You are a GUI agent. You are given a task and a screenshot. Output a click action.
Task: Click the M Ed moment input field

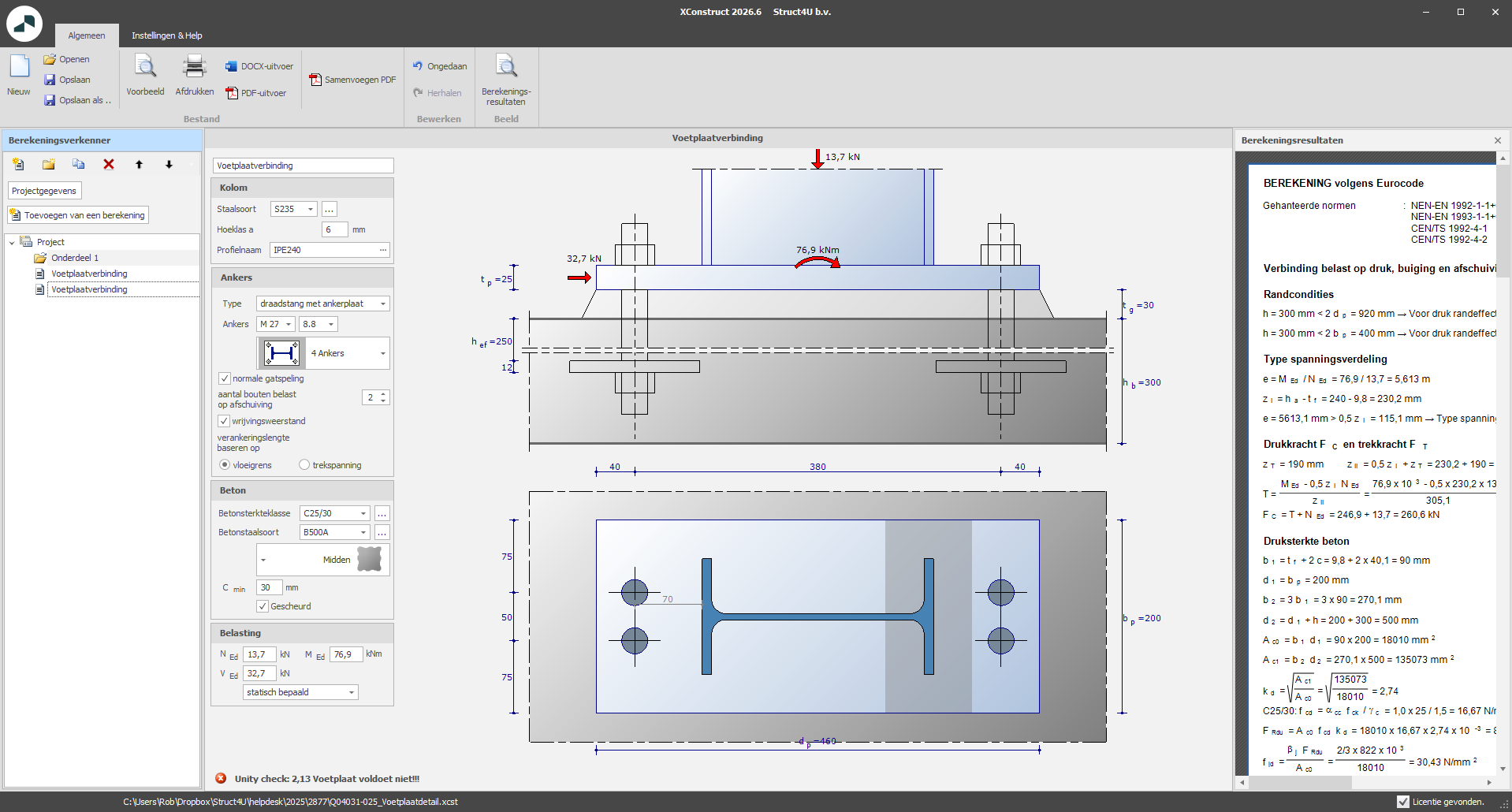345,654
